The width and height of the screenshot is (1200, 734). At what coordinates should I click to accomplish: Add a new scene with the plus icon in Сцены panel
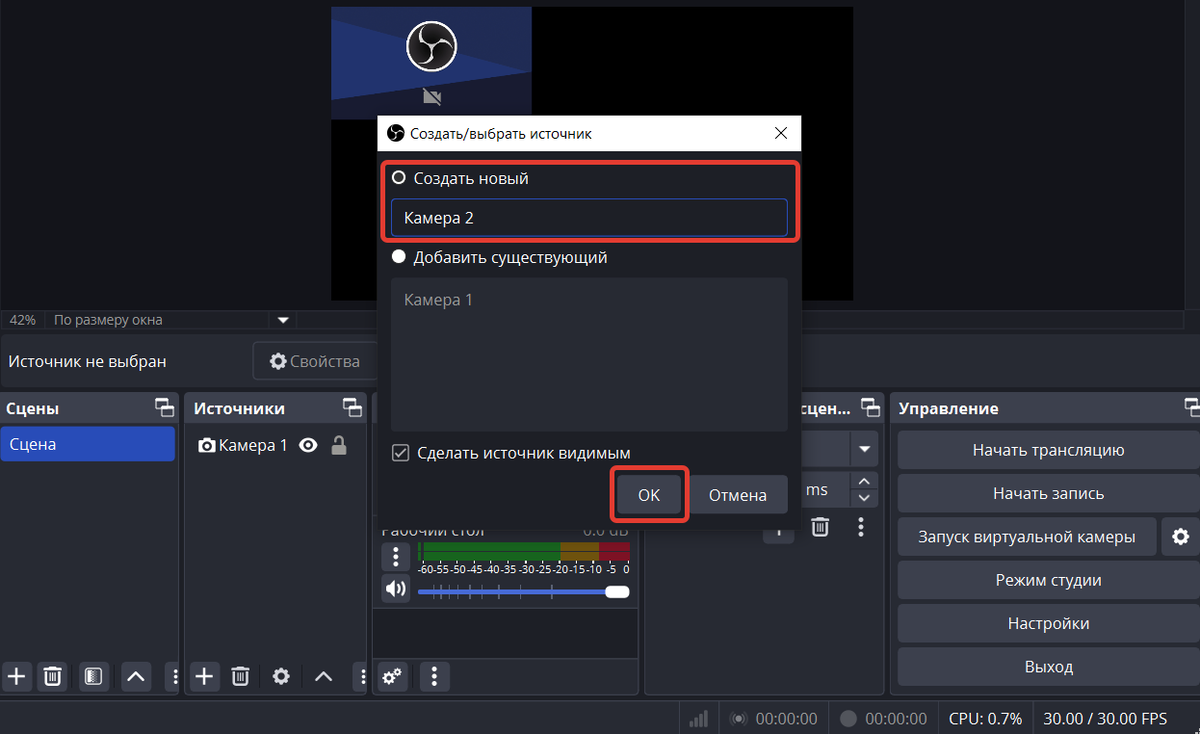click(x=17, y=677)
